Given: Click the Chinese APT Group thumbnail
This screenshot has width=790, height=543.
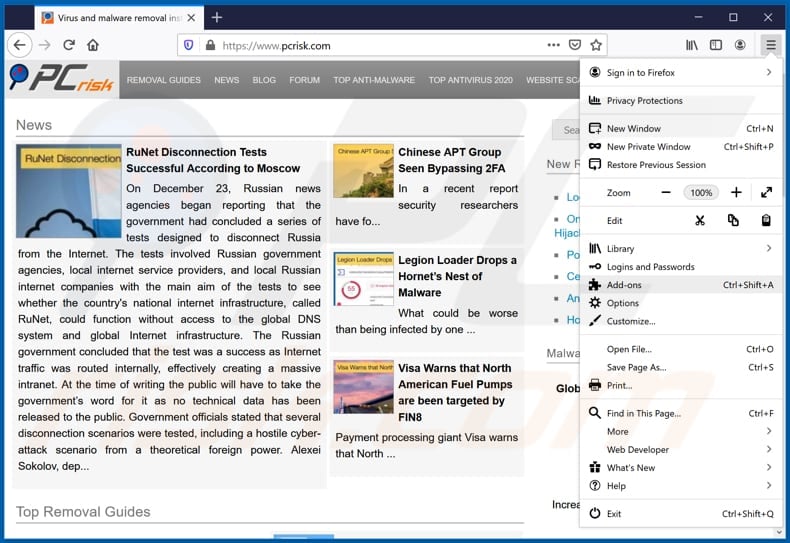Looking at the screenshot, I should coord(363,171).
